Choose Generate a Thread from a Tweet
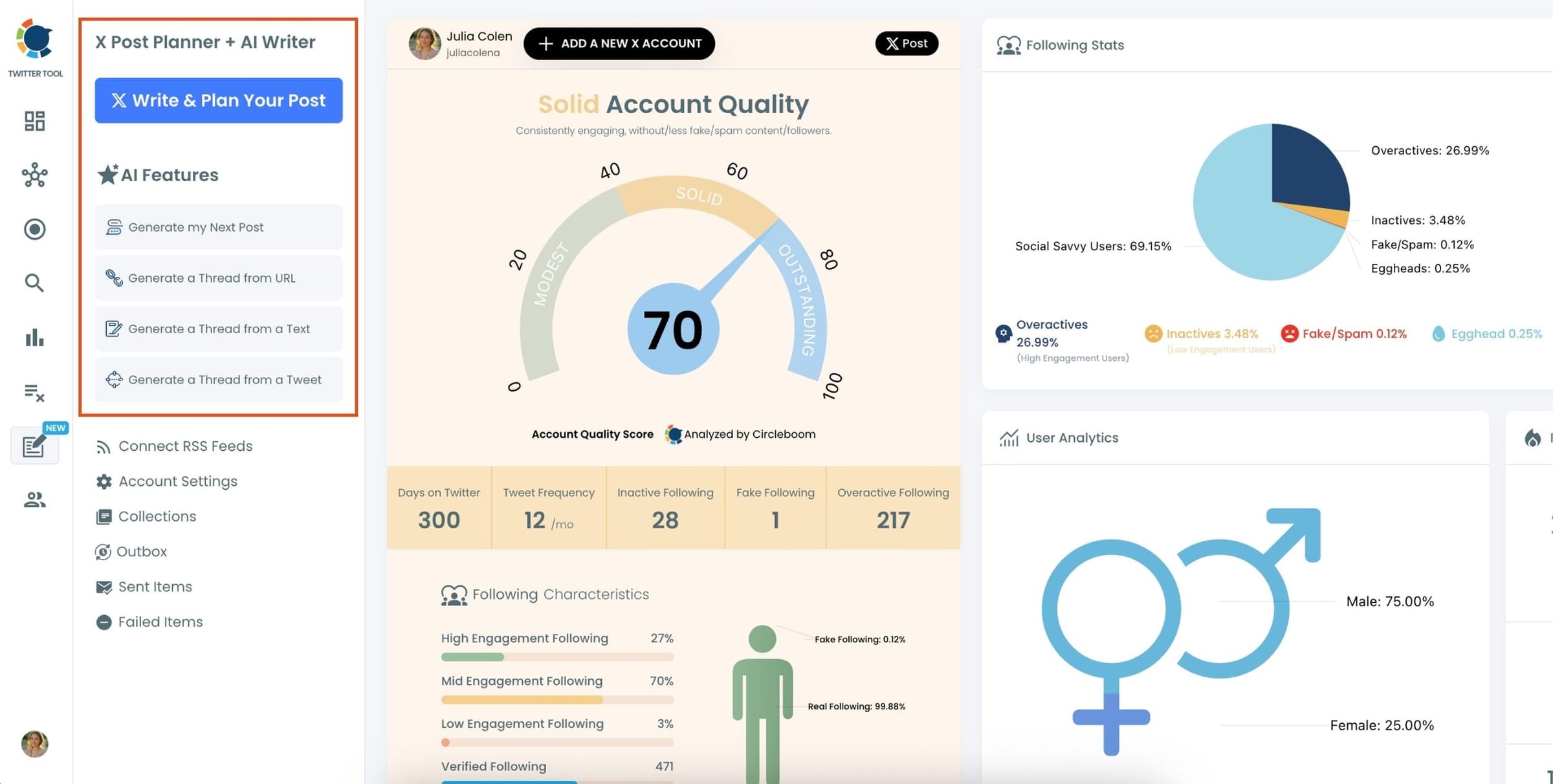 [x=218, y=380]
